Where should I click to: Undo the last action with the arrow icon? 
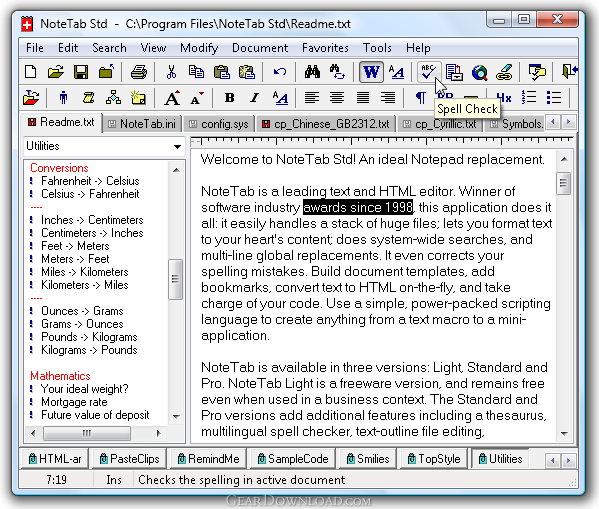[280, 72]
